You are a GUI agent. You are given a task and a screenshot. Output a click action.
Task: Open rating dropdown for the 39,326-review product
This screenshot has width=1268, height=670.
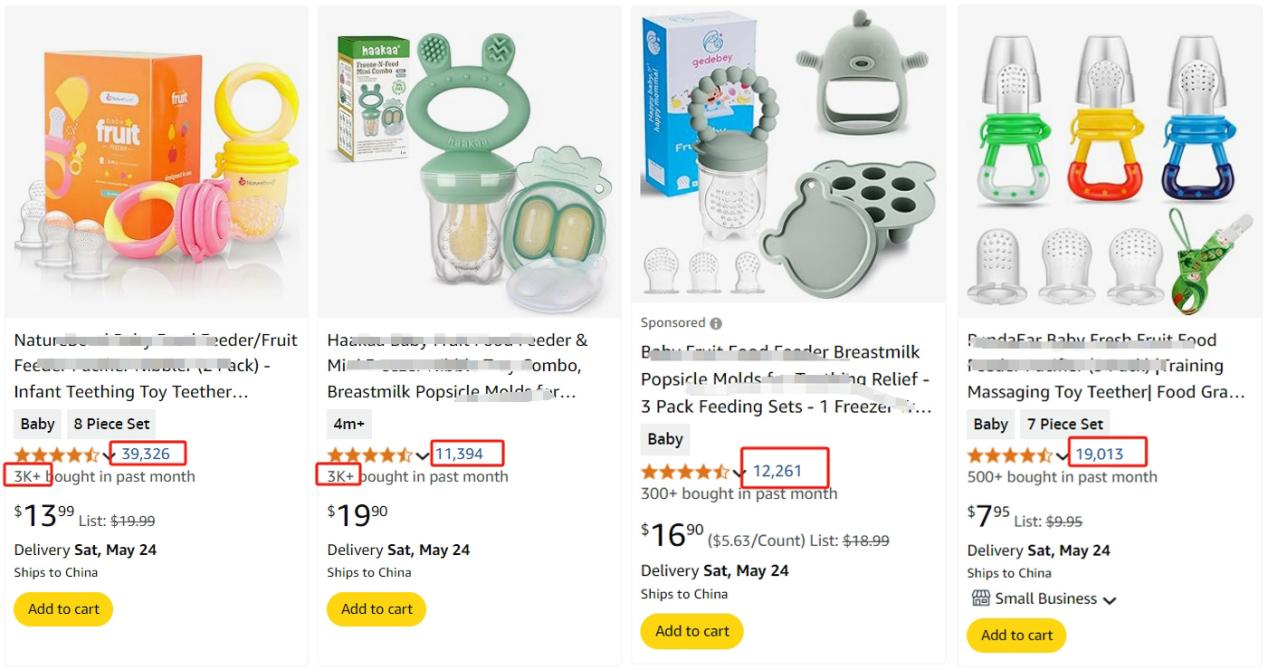pyautogui.click(x=108, y=455)
